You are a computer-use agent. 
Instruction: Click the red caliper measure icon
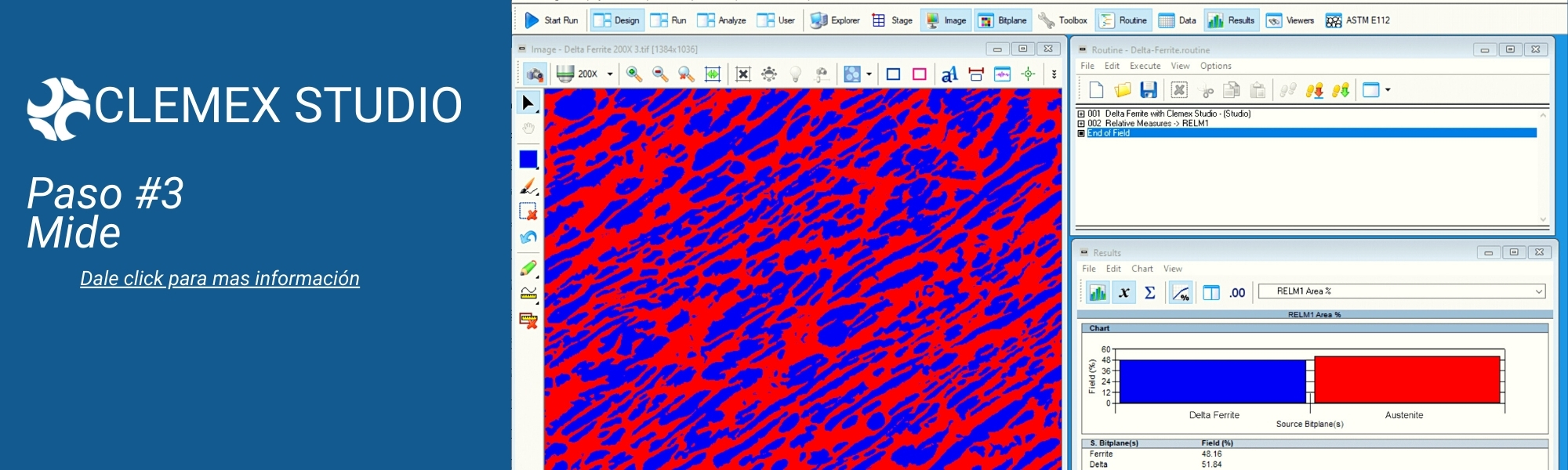[x=976, y=74]
